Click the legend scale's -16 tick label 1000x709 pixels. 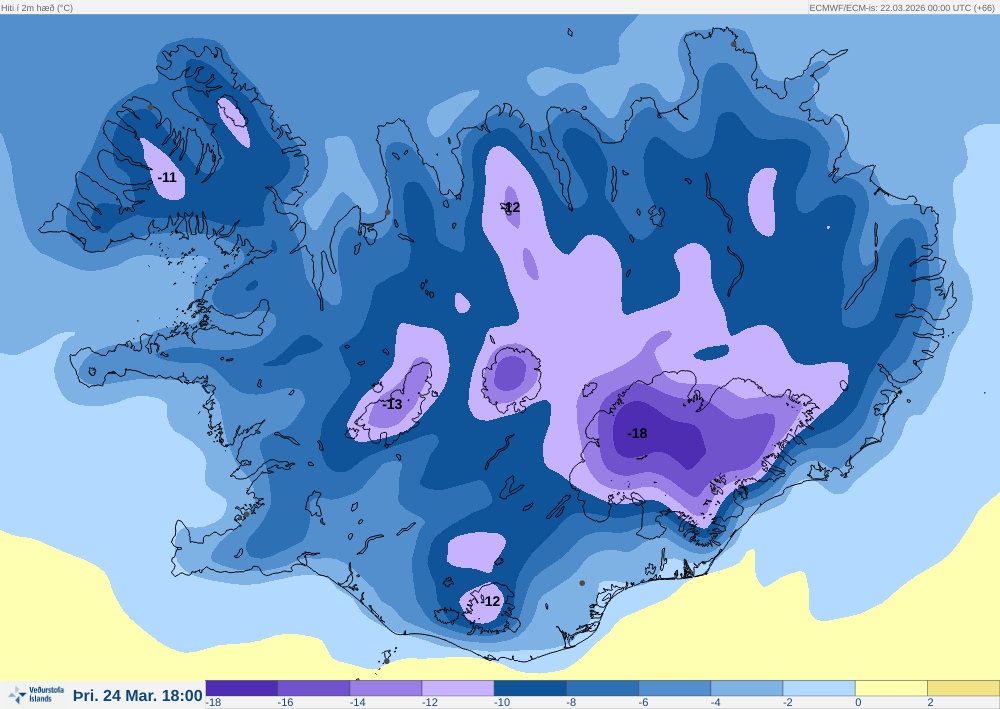(x=285, y=703)
